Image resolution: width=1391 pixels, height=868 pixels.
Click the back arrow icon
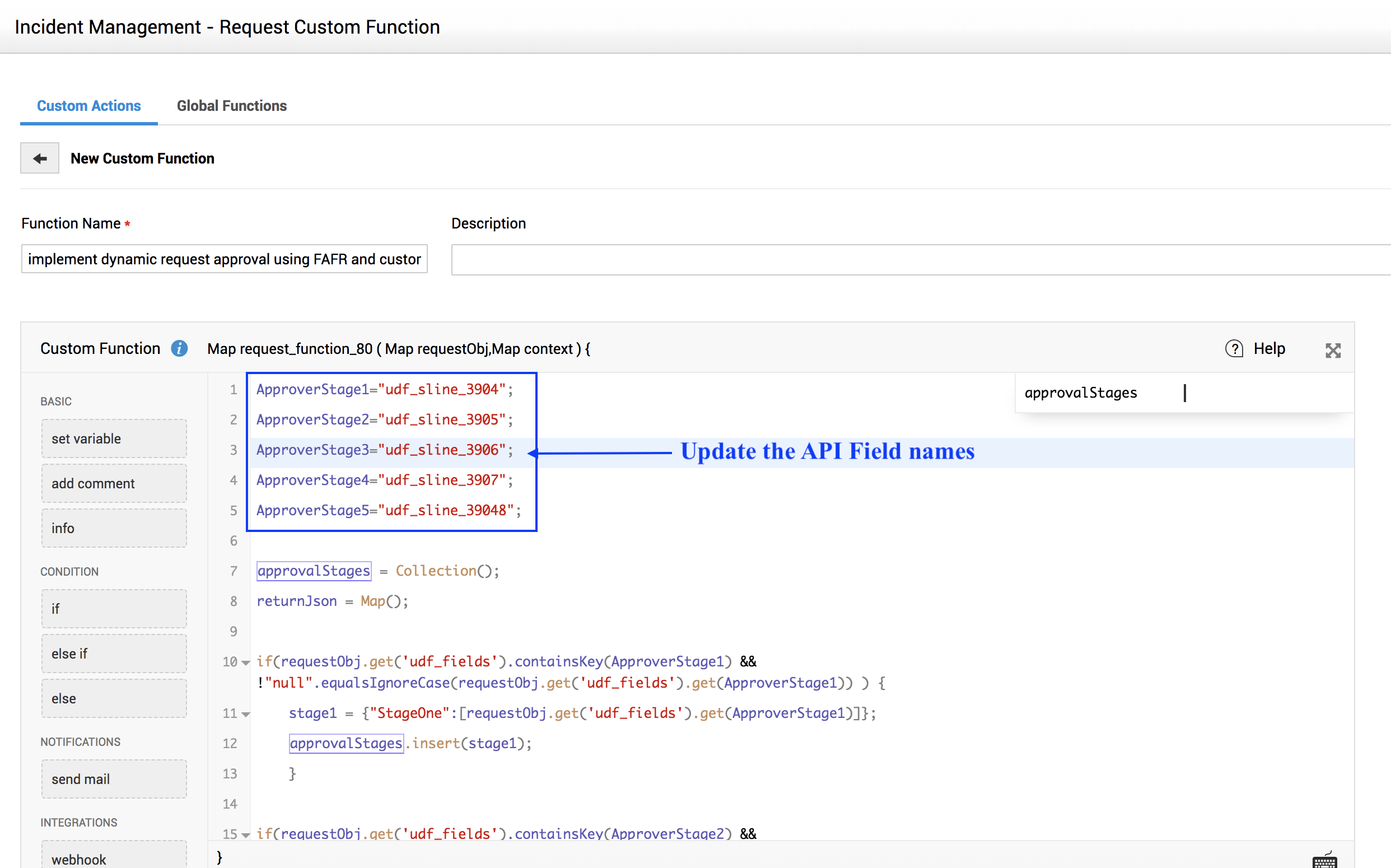[40, 158]
